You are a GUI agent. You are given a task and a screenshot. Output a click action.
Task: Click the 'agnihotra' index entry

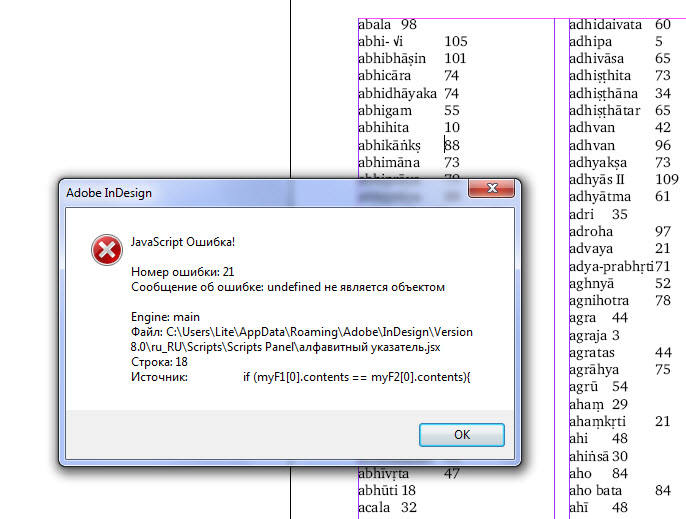pos(599,301)
